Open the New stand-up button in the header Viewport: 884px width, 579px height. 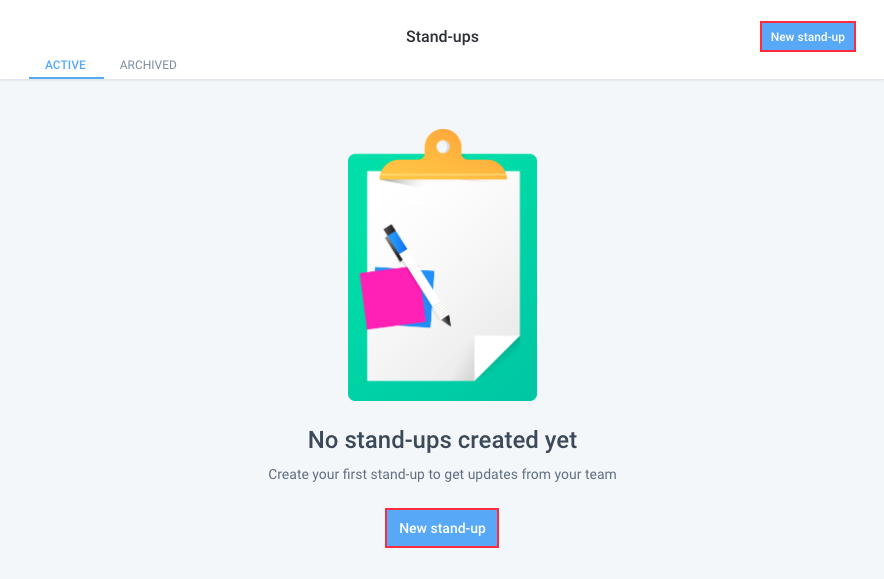[807, 36]
